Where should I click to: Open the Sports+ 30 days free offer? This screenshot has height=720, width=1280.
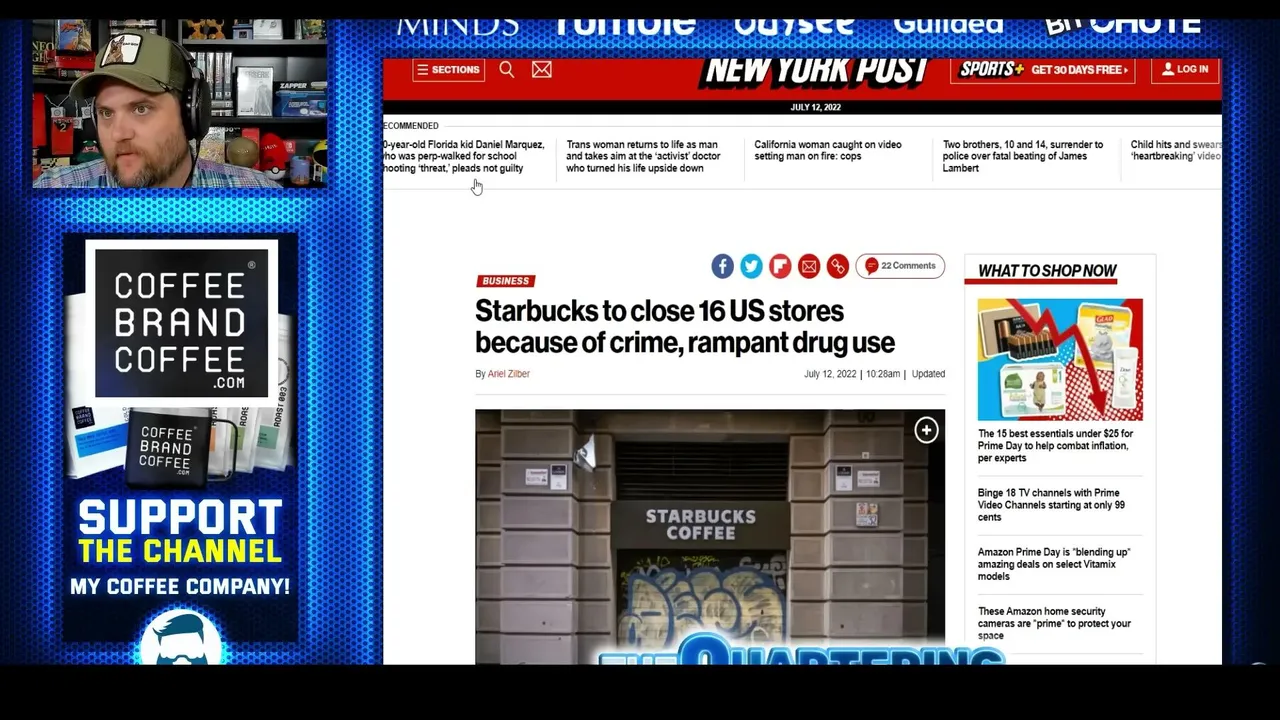[1044, 69]
